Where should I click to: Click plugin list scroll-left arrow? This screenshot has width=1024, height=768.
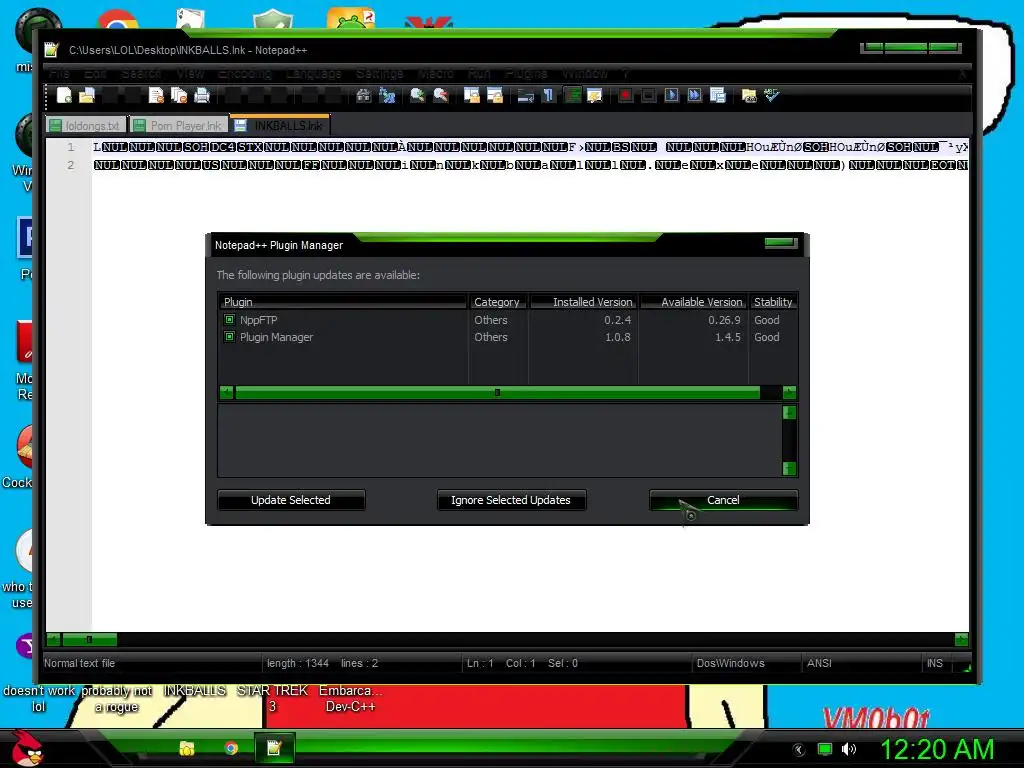pyautogui.click(x=227, y=392)
